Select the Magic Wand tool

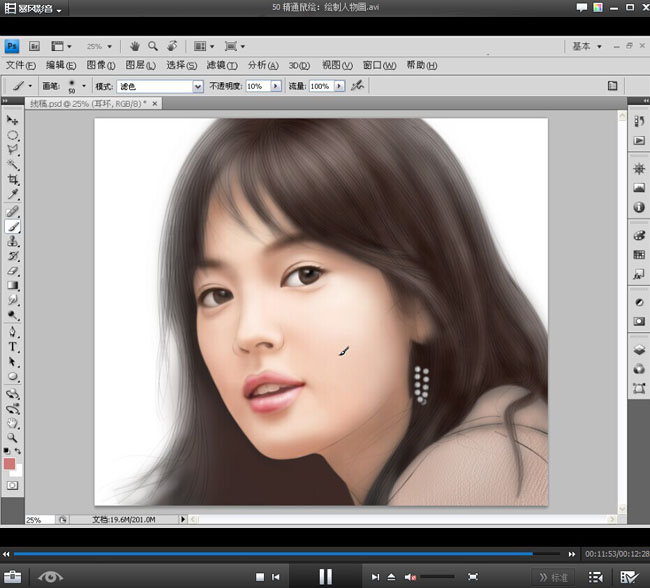click(12, 165)
